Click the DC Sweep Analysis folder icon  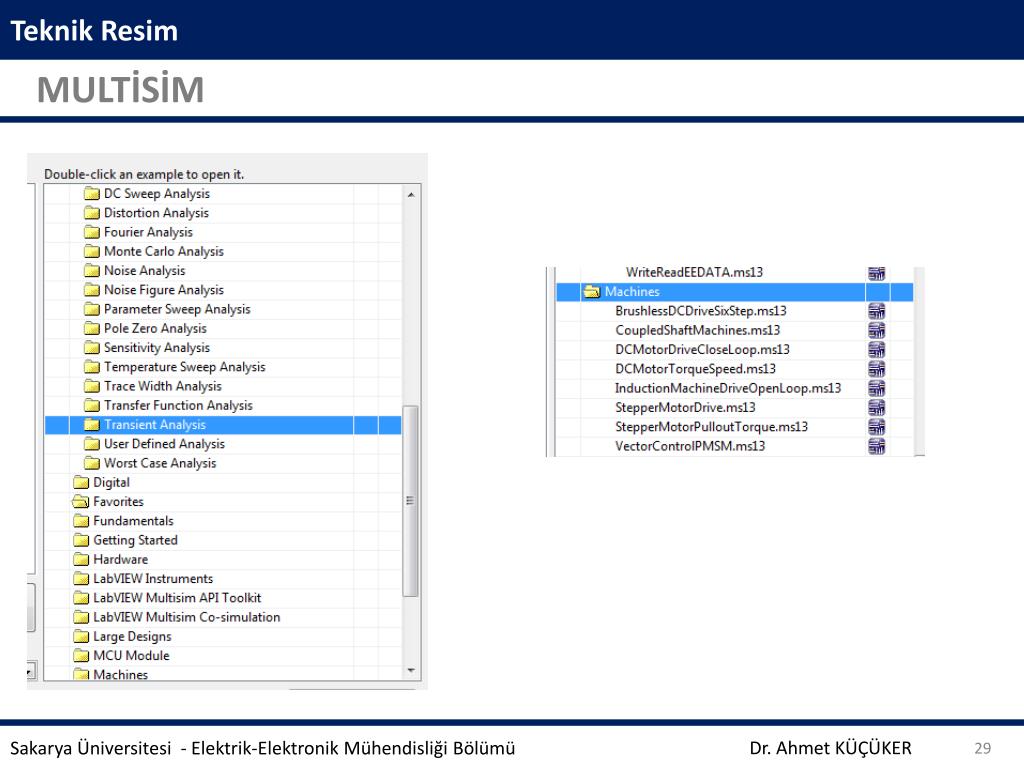click(x=92, y=193)
